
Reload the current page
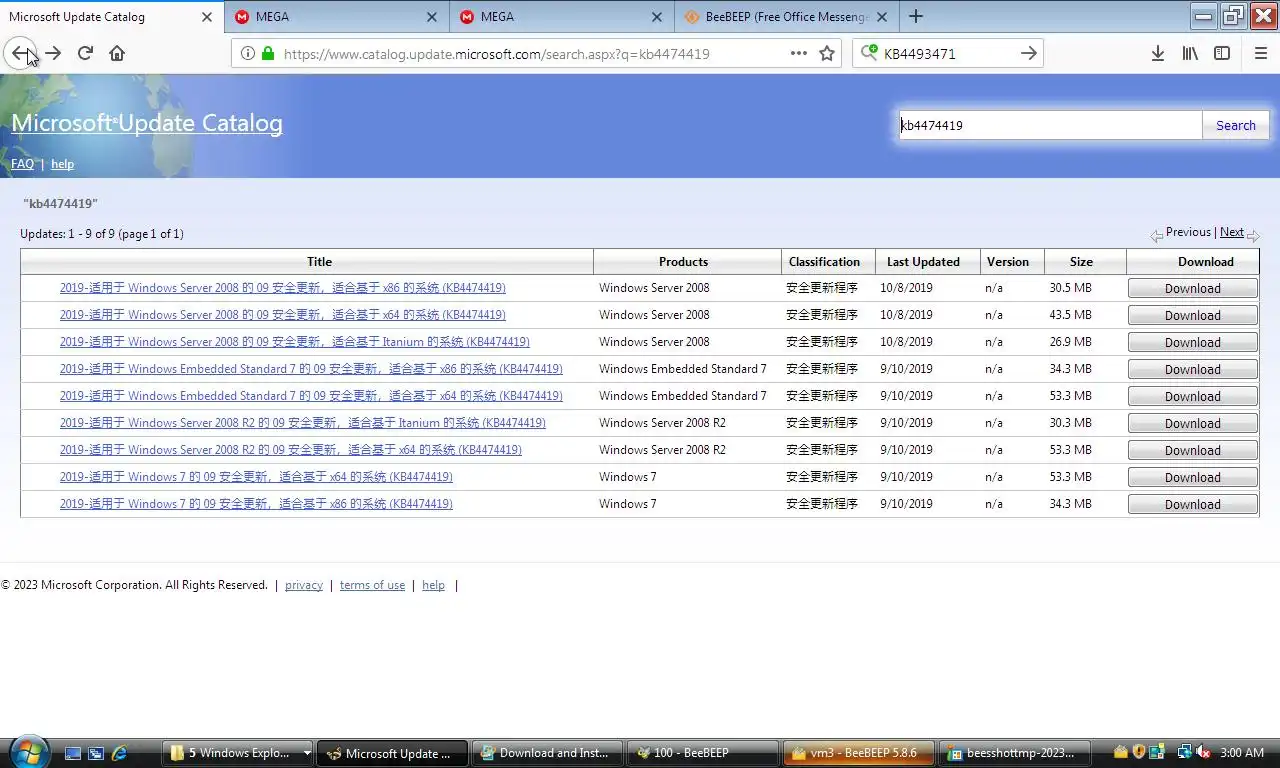coord(85,53)
